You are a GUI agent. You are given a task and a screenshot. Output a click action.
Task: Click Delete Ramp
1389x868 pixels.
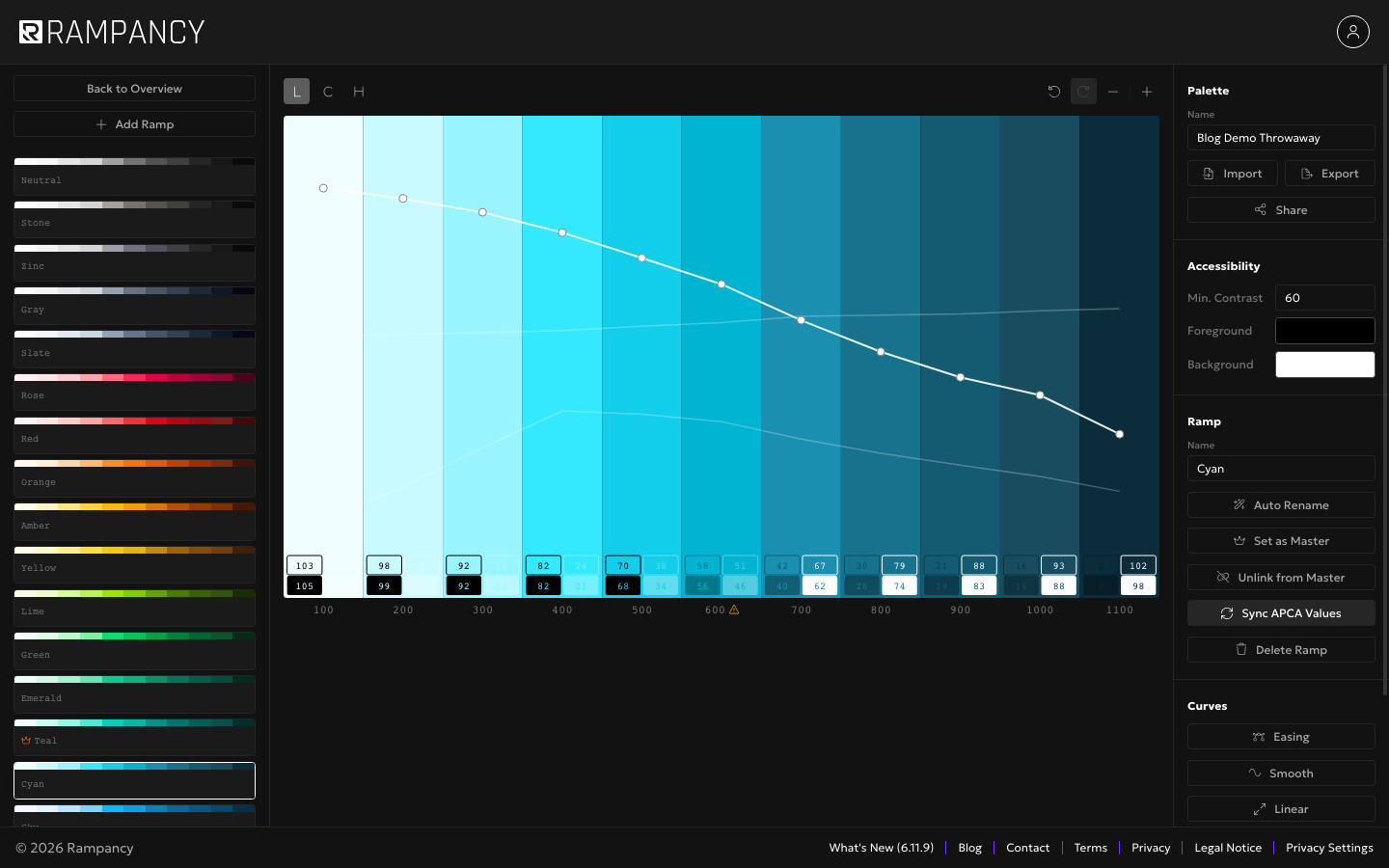pos(1281,650)
